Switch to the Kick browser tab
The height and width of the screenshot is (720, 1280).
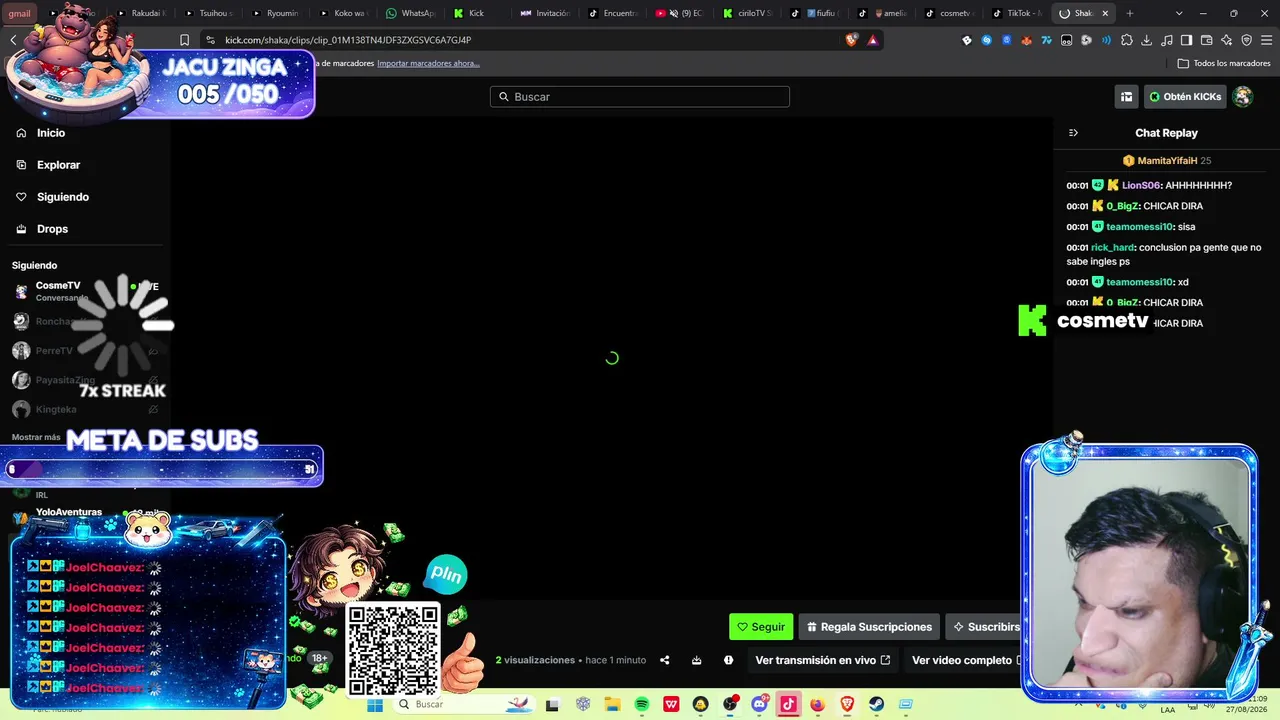click(479, 13)
